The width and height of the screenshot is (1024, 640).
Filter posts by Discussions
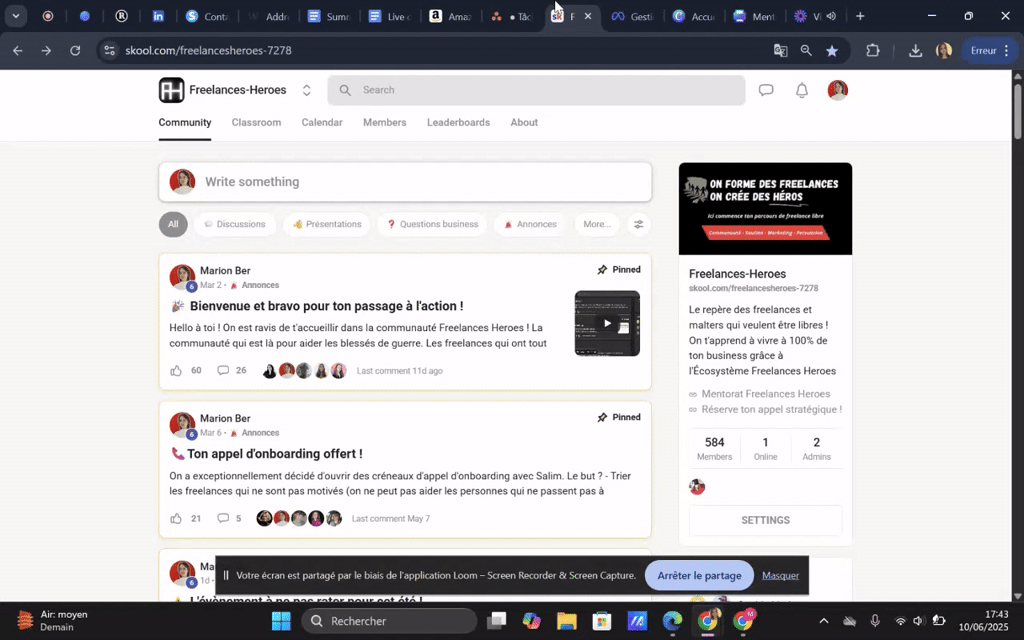234,224
